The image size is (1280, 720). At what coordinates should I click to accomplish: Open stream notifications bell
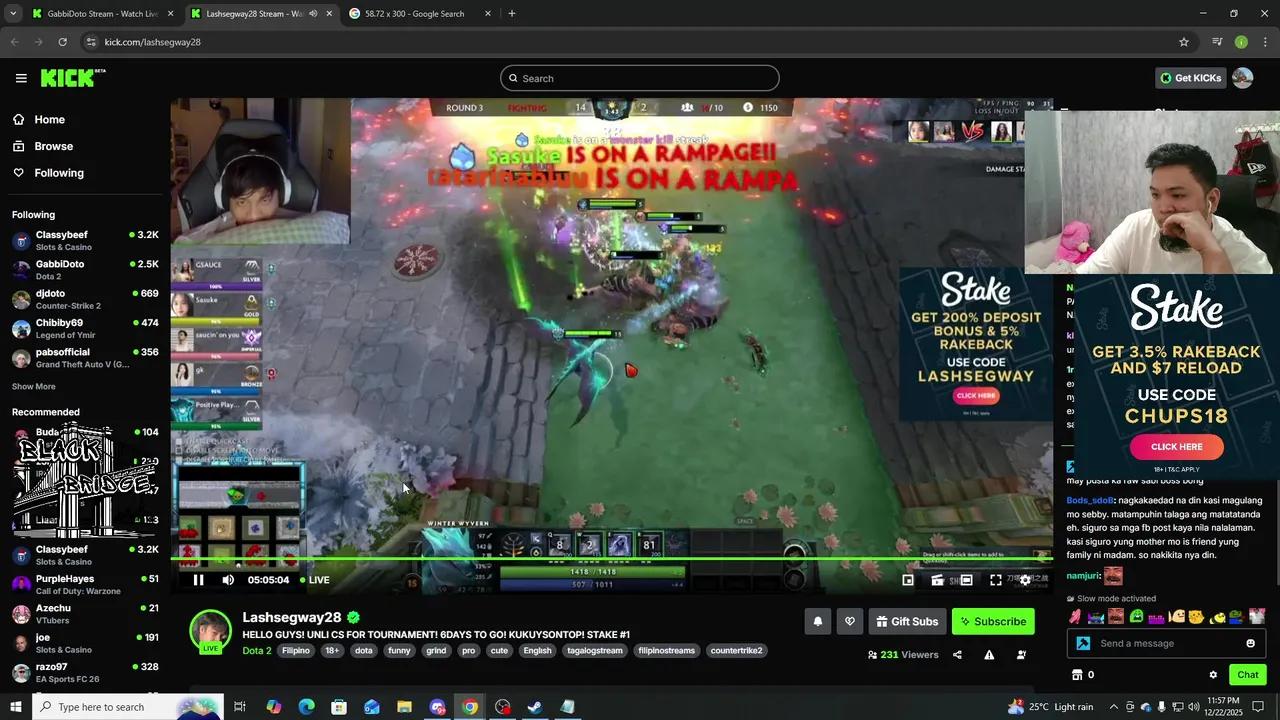(x=817, y=621)
